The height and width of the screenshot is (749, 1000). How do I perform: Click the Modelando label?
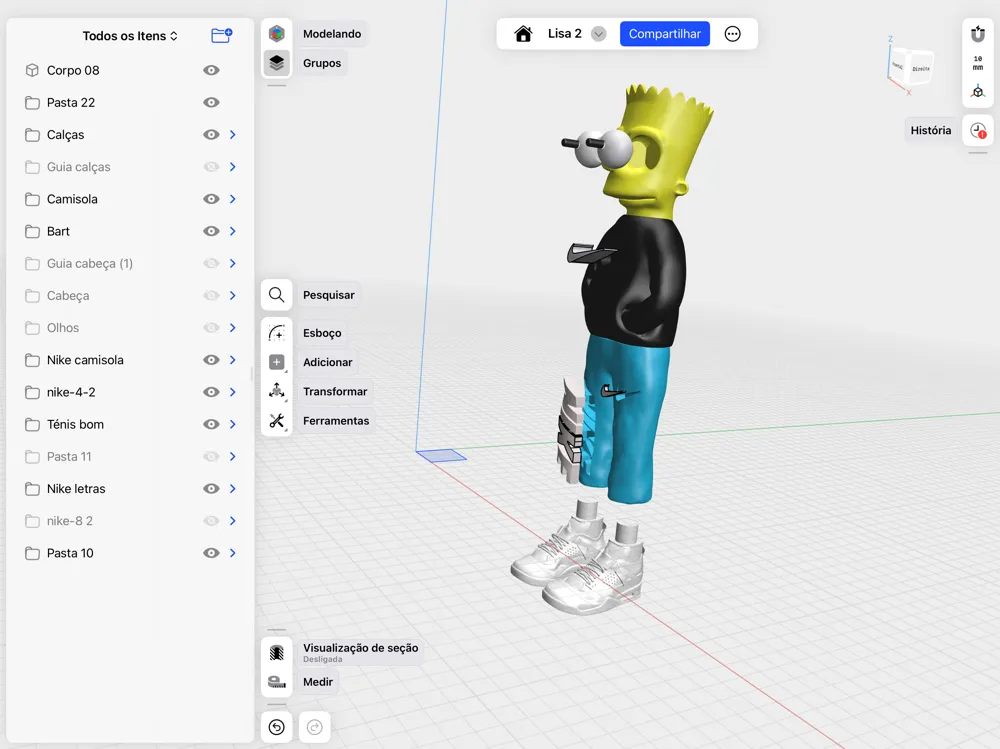pyautogui.click(x=332, y=34)
